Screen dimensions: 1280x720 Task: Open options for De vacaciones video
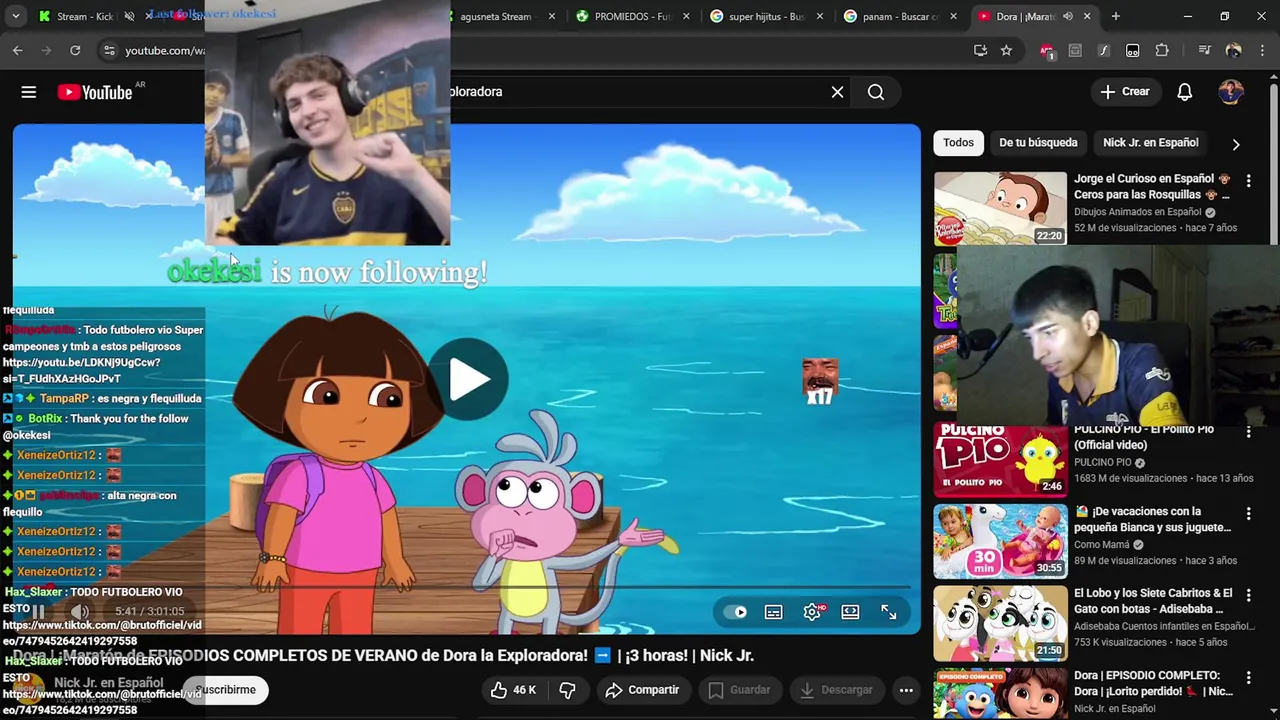1248,514
